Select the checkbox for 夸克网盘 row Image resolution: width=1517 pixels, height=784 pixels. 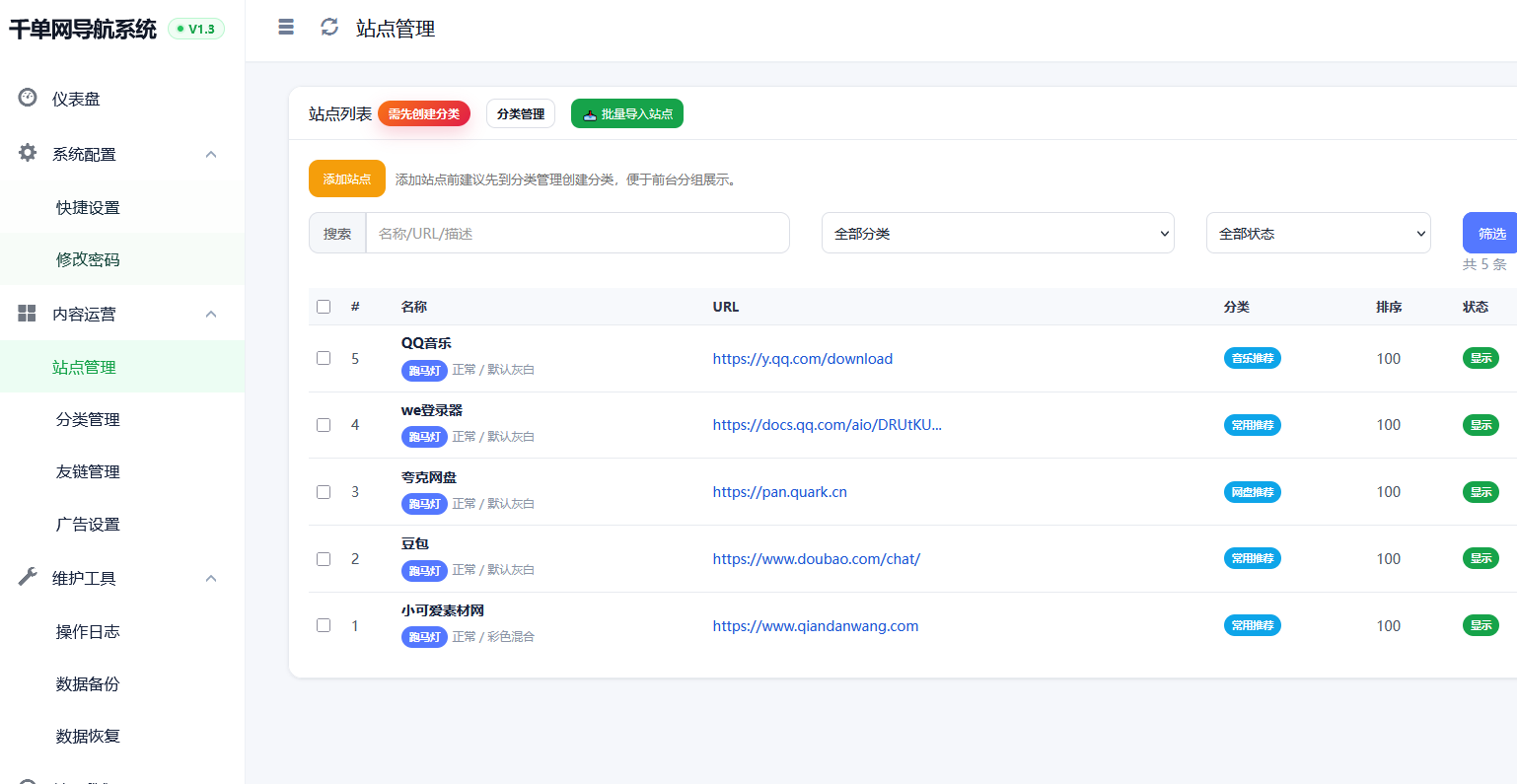[x=324, y=492]
